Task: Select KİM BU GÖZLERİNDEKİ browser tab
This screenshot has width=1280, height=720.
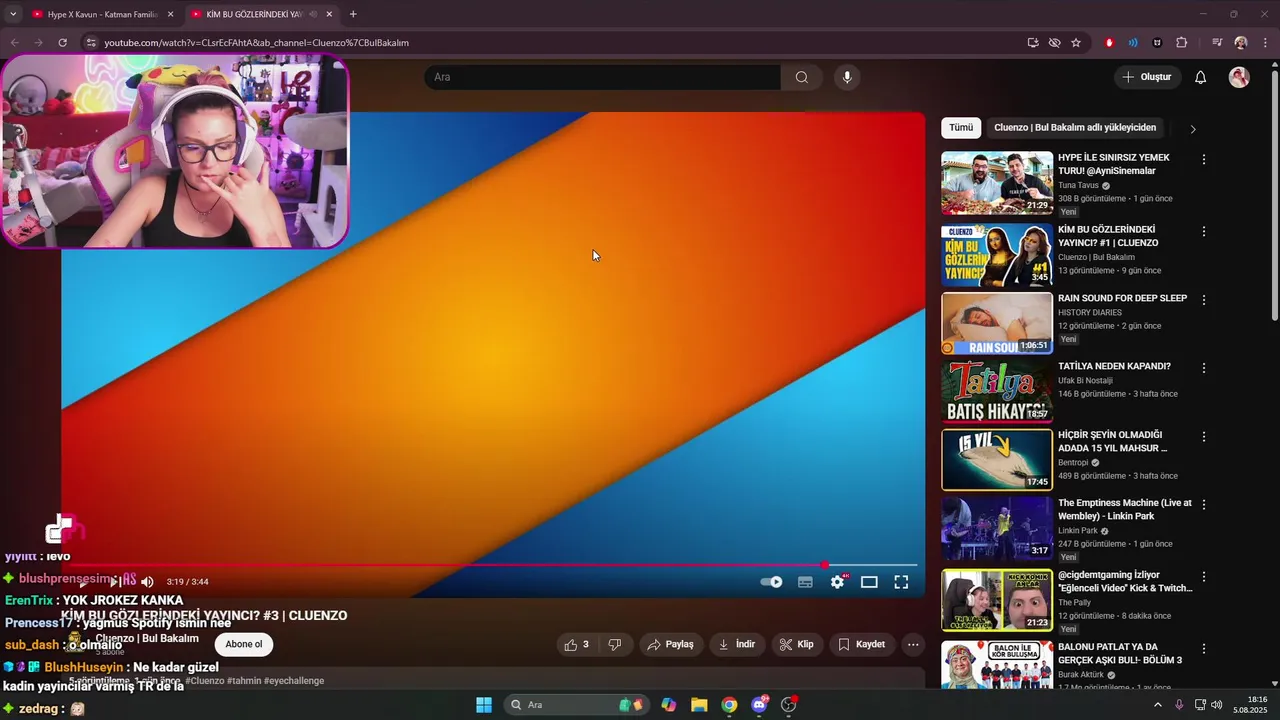Action: 262,14
